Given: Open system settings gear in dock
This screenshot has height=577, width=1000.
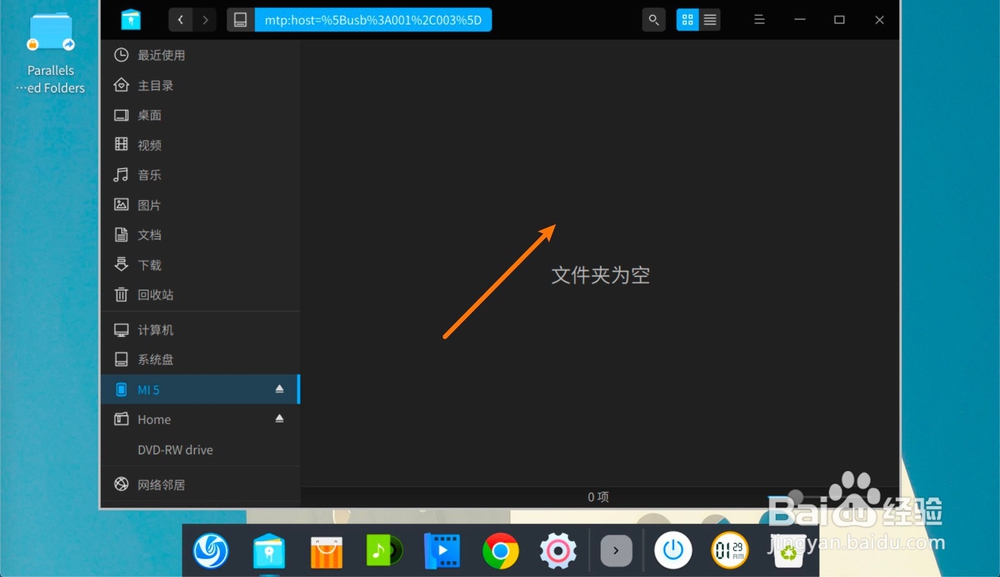Looking at the screenshot, I should pyautogui.click(x=558, y=551).
